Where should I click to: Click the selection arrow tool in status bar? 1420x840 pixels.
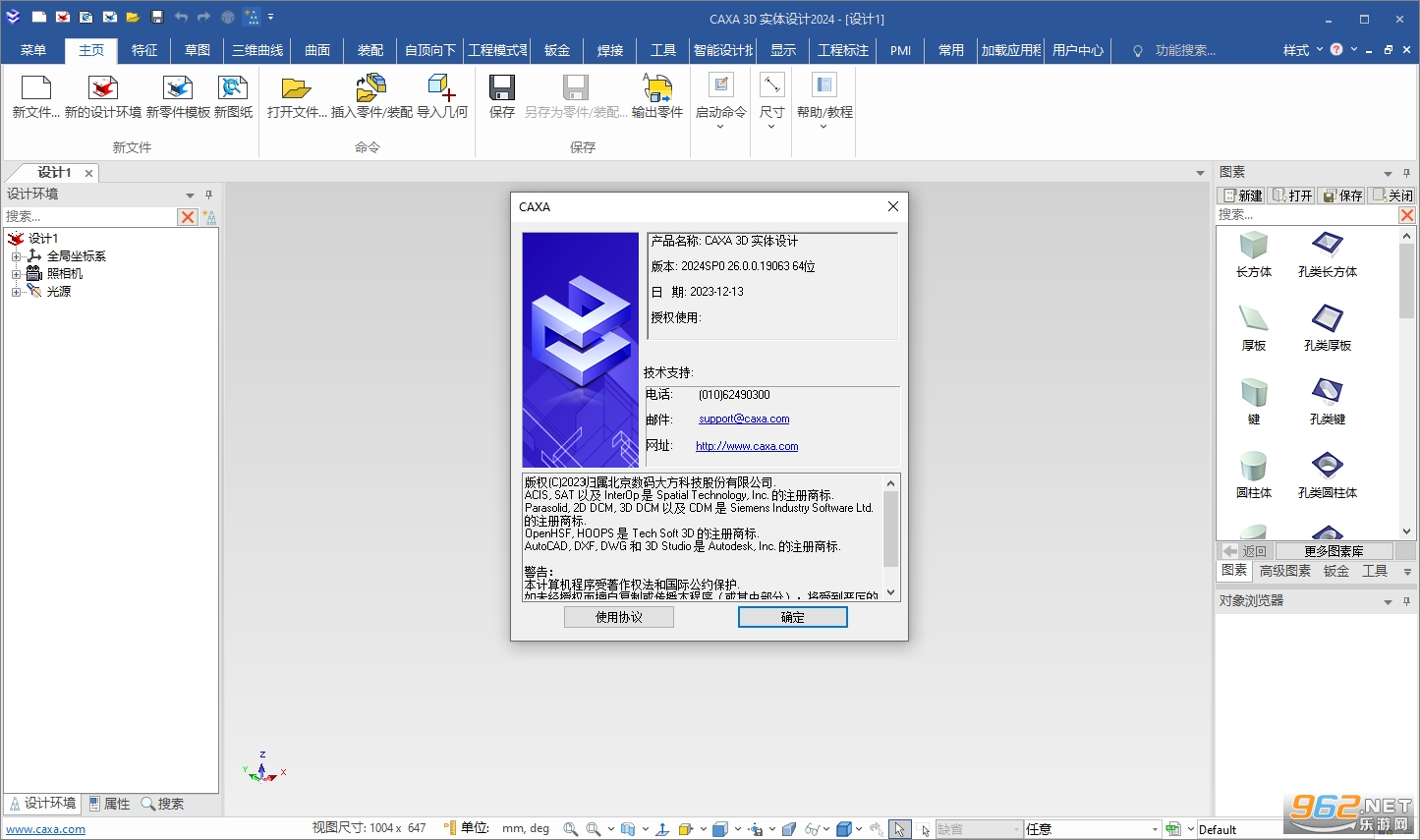point(899,829)
